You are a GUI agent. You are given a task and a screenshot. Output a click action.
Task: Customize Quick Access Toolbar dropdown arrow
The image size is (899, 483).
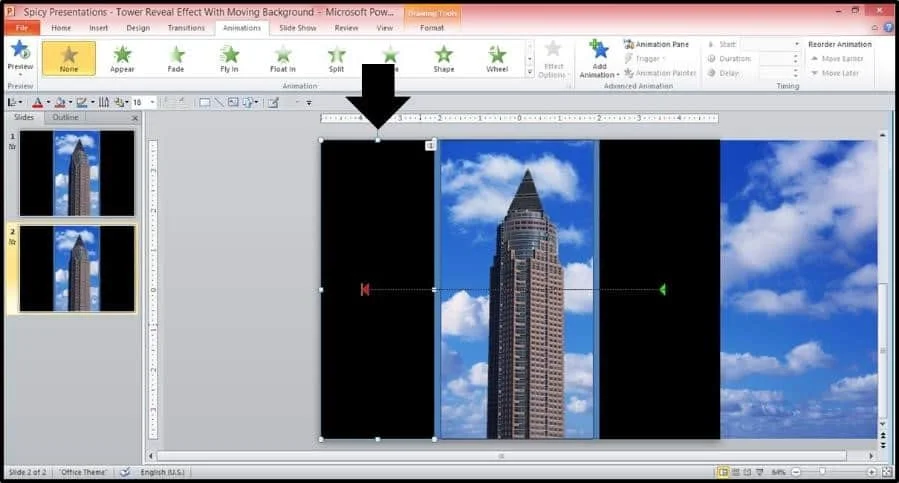[308, 103]
